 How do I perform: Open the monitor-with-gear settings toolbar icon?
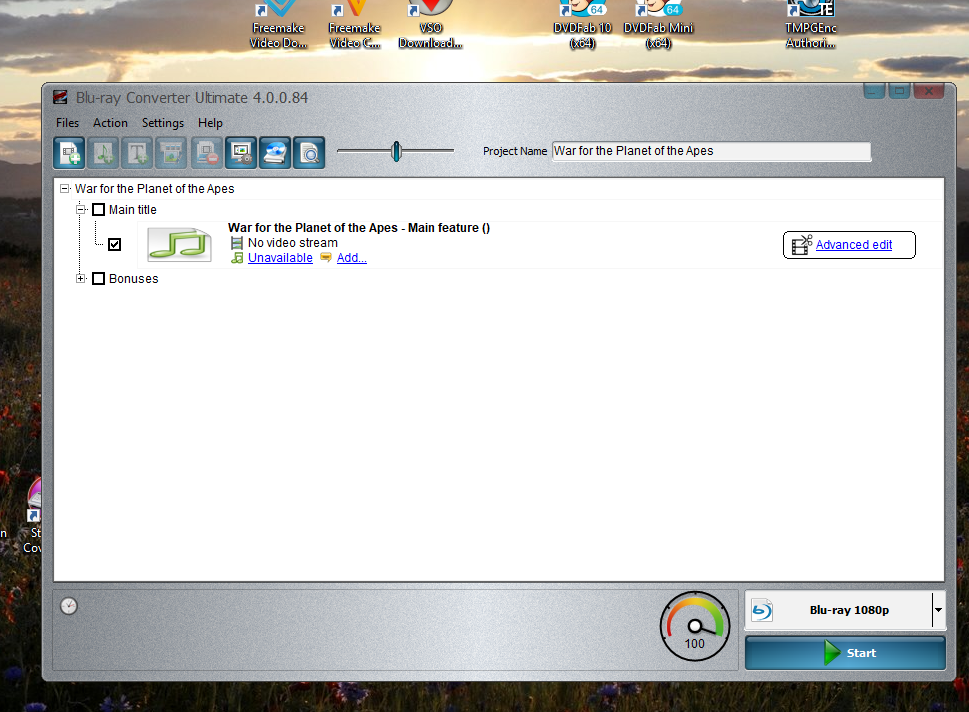click(x=240, y=152)
